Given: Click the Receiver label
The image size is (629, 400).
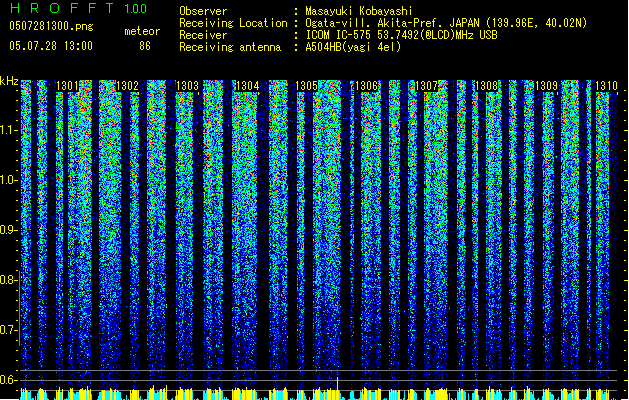Looking at the screenshot, I should point(203,35).
